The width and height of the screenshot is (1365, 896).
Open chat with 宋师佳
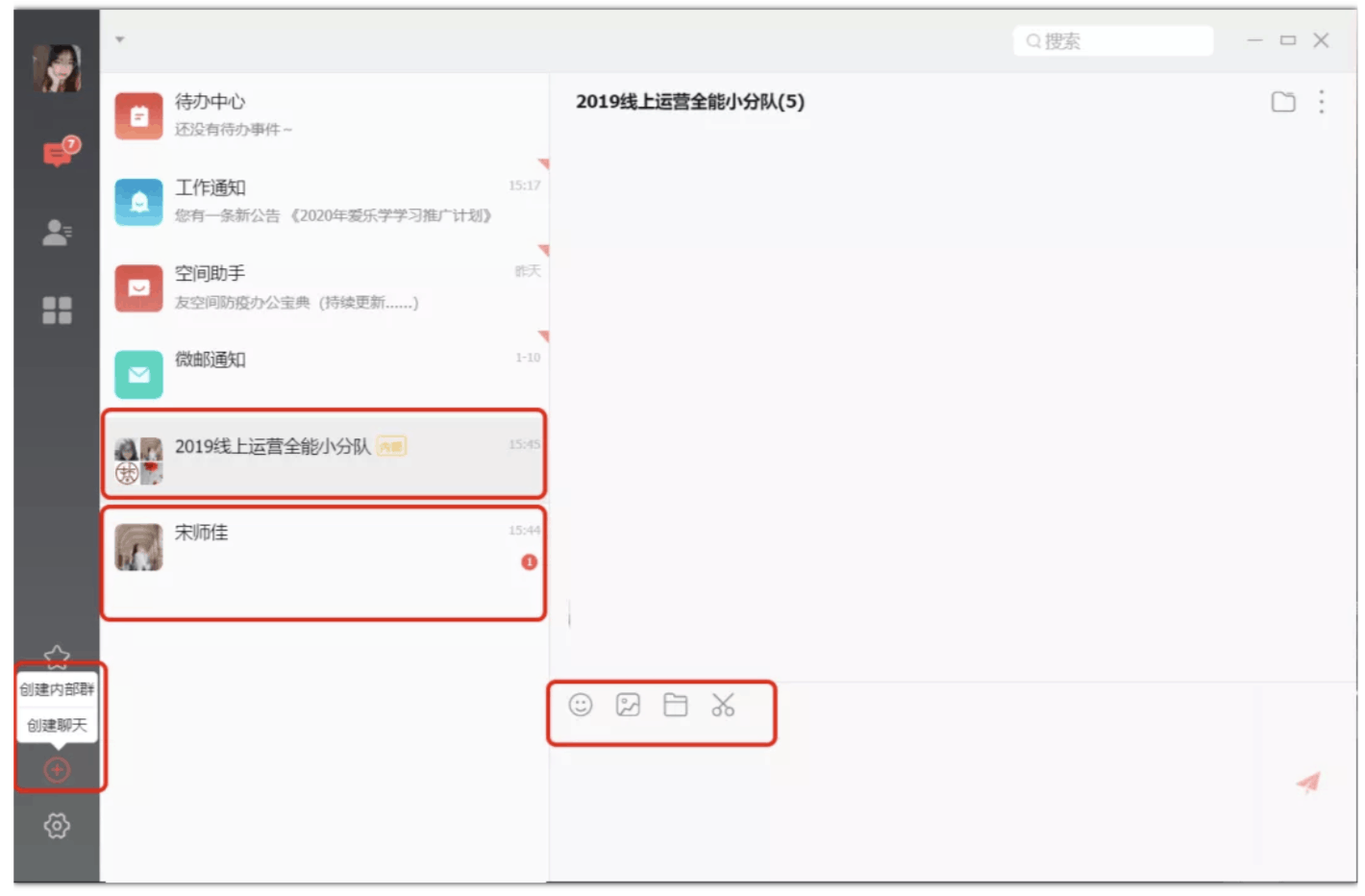[324, 549]
